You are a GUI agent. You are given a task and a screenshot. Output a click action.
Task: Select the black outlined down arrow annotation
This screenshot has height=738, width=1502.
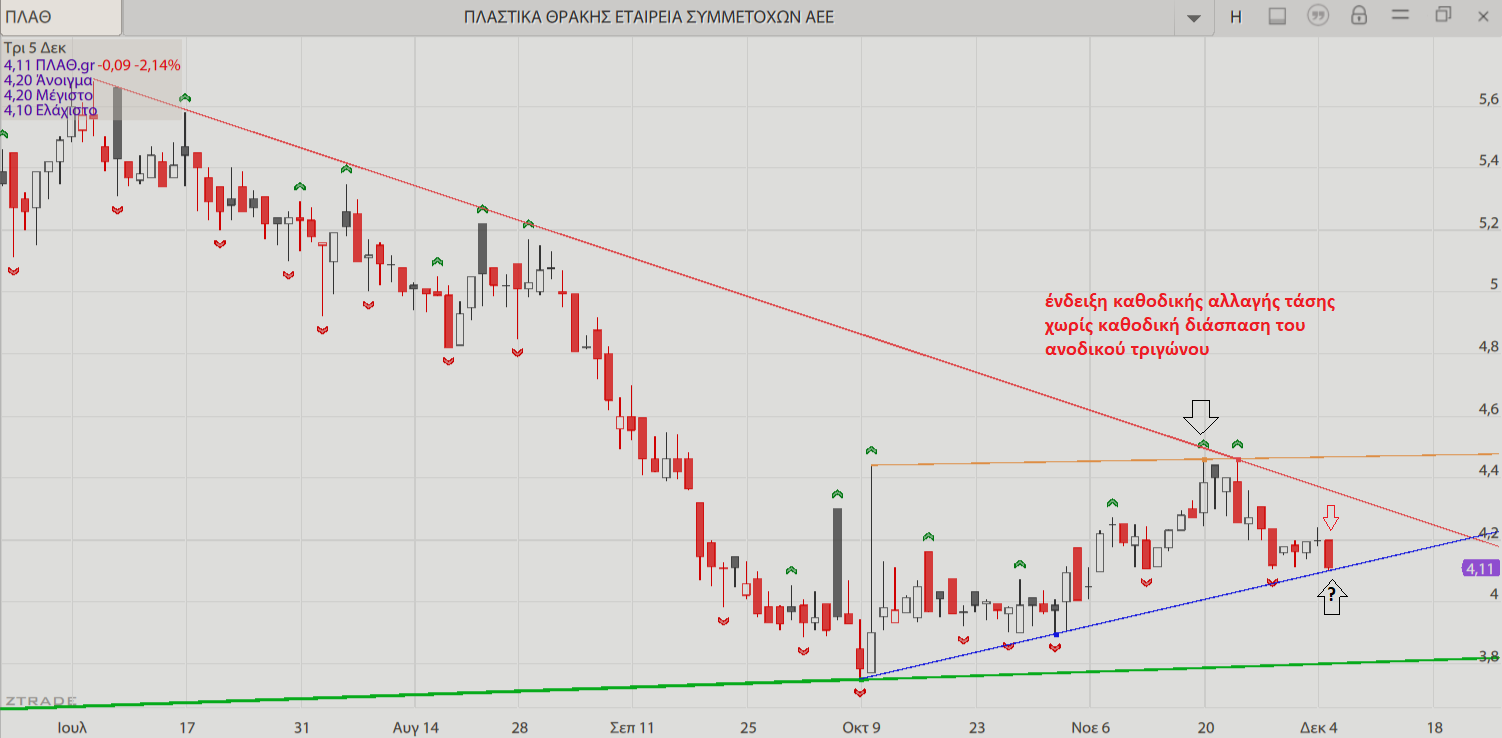click(x=1202, y=415)
